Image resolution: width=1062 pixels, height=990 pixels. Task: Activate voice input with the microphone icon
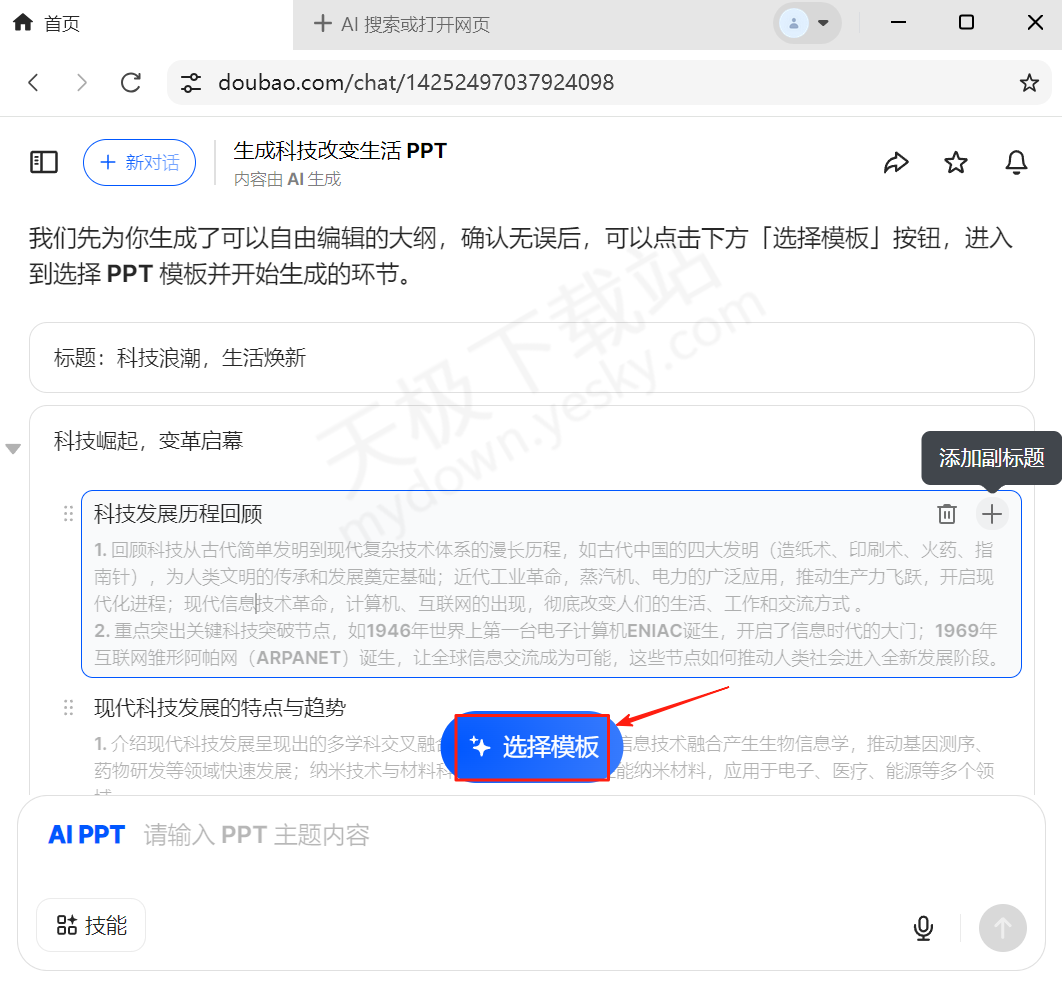[x=922, y=927]
